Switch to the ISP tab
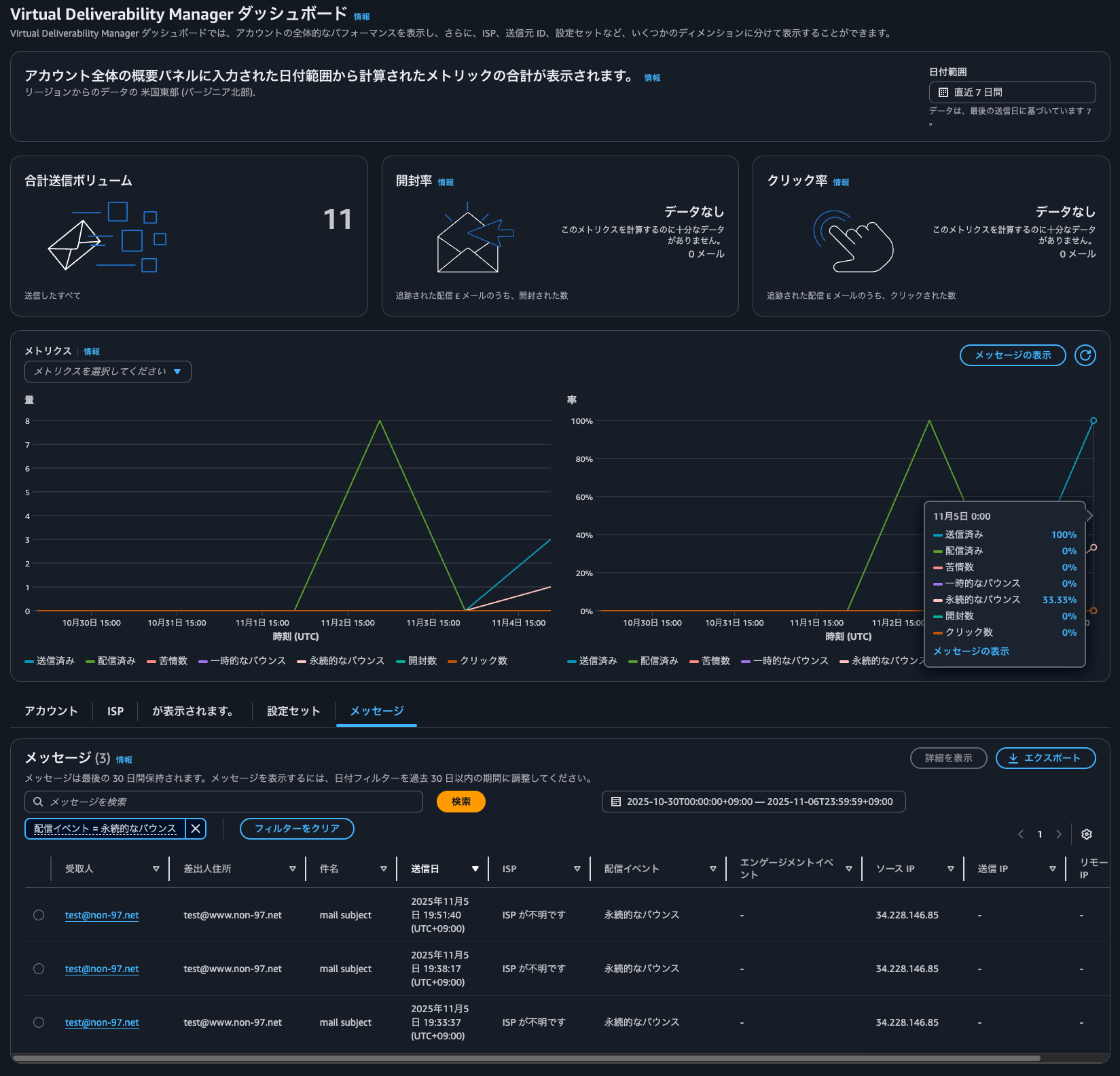Image resolution: width=1120 pixels, height=1076 pixels. click(115, 711)
